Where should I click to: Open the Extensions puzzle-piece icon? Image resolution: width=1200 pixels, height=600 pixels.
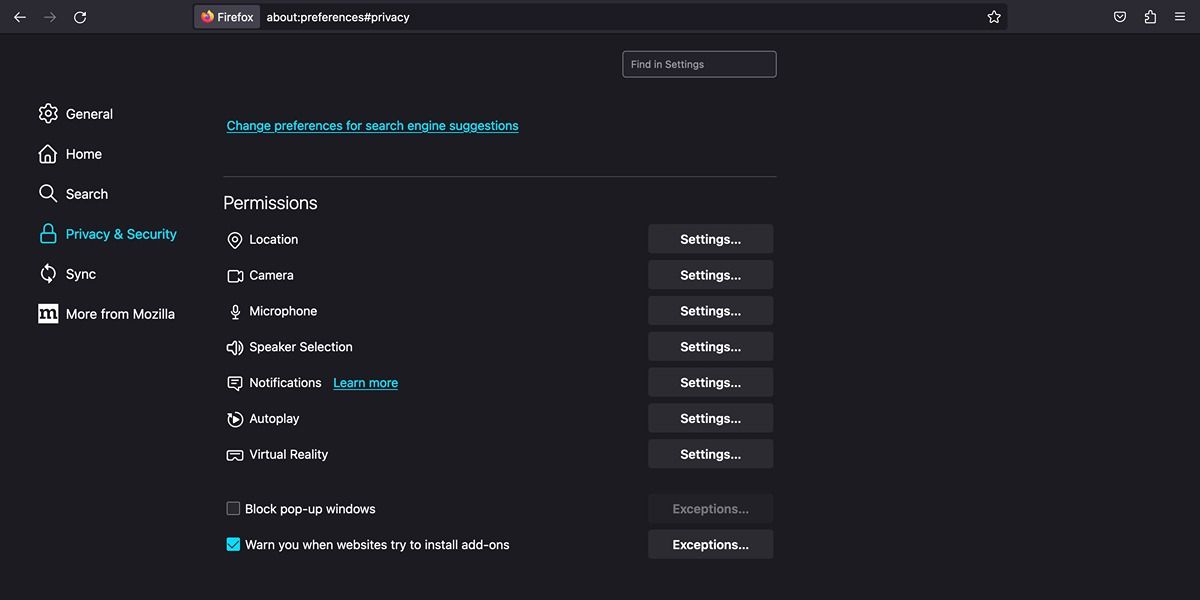click(x=1150, y=16)
